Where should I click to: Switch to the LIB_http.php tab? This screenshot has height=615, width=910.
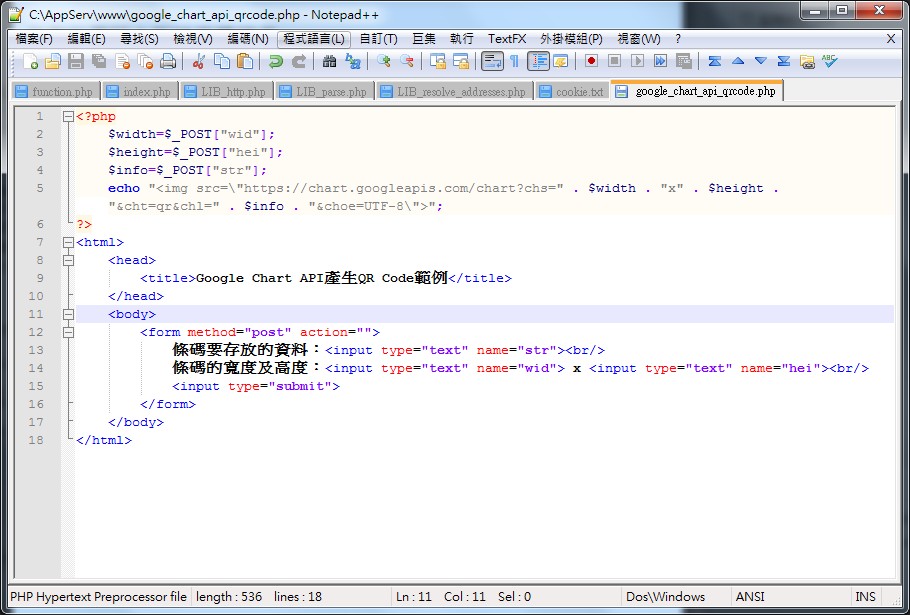tap(226, 92)
